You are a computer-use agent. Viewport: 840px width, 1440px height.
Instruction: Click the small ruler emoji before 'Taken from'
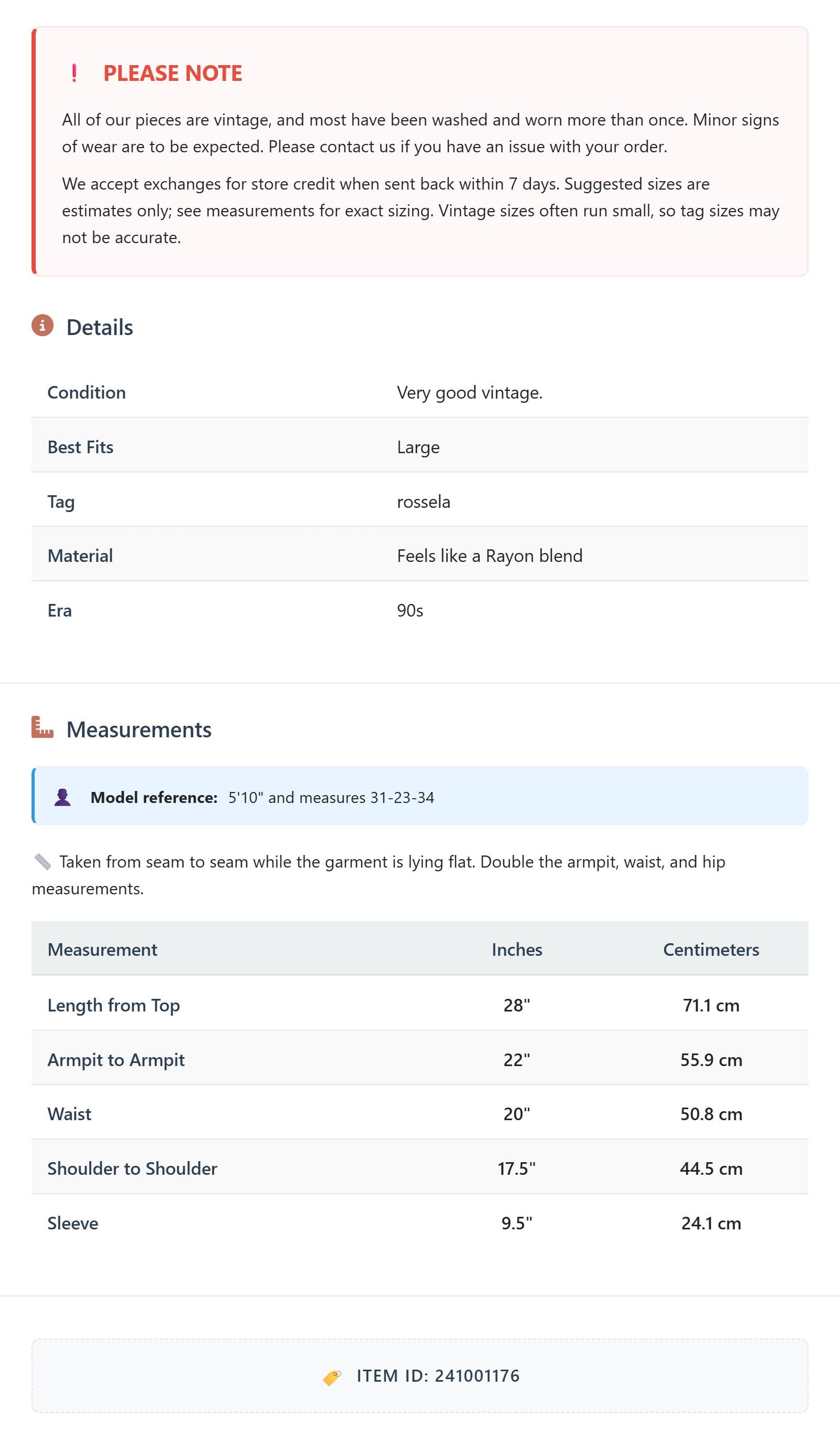43,862
